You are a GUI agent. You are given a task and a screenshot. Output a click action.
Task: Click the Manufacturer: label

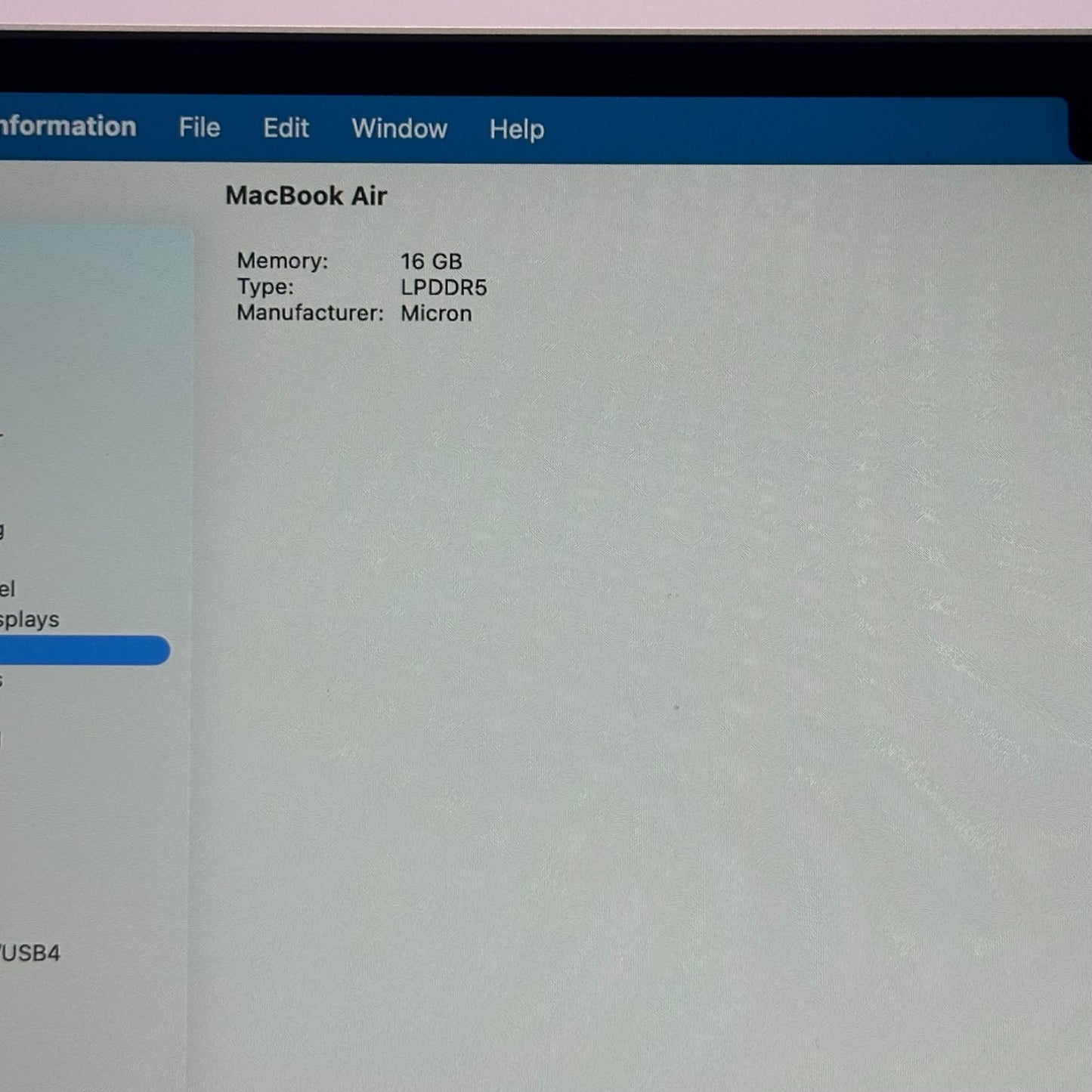(x=310, y=314)
